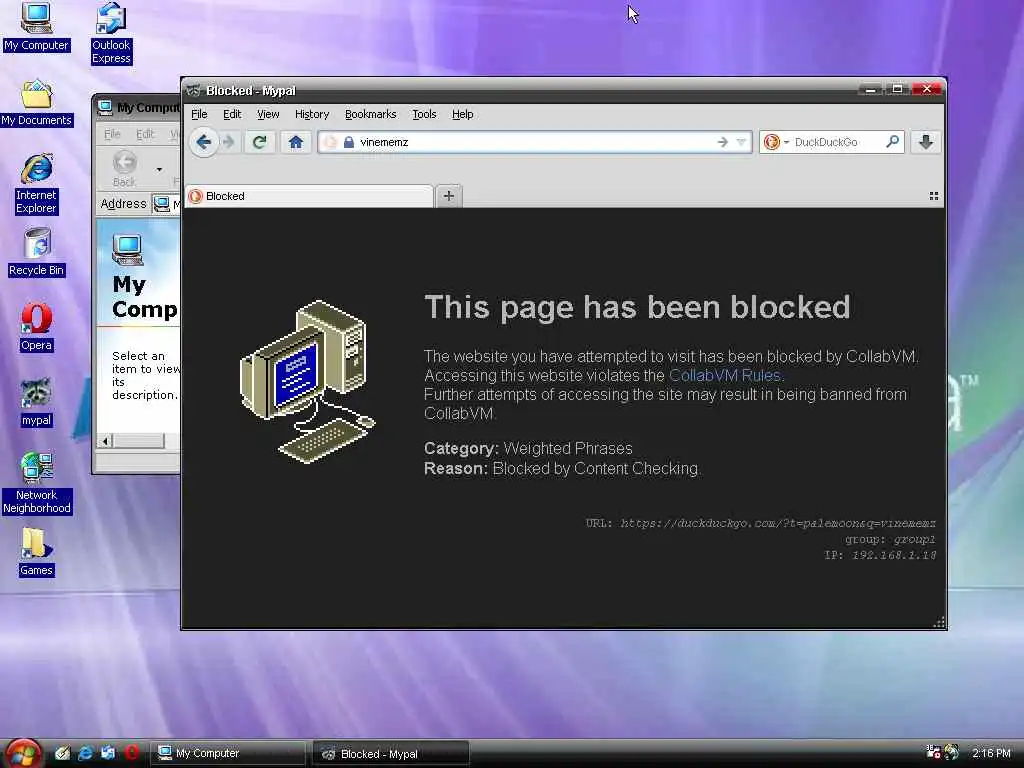This screenshot has width=1024, height=768.
Task: Click Outlook Express quick launch icon
Action: point(108,753)
